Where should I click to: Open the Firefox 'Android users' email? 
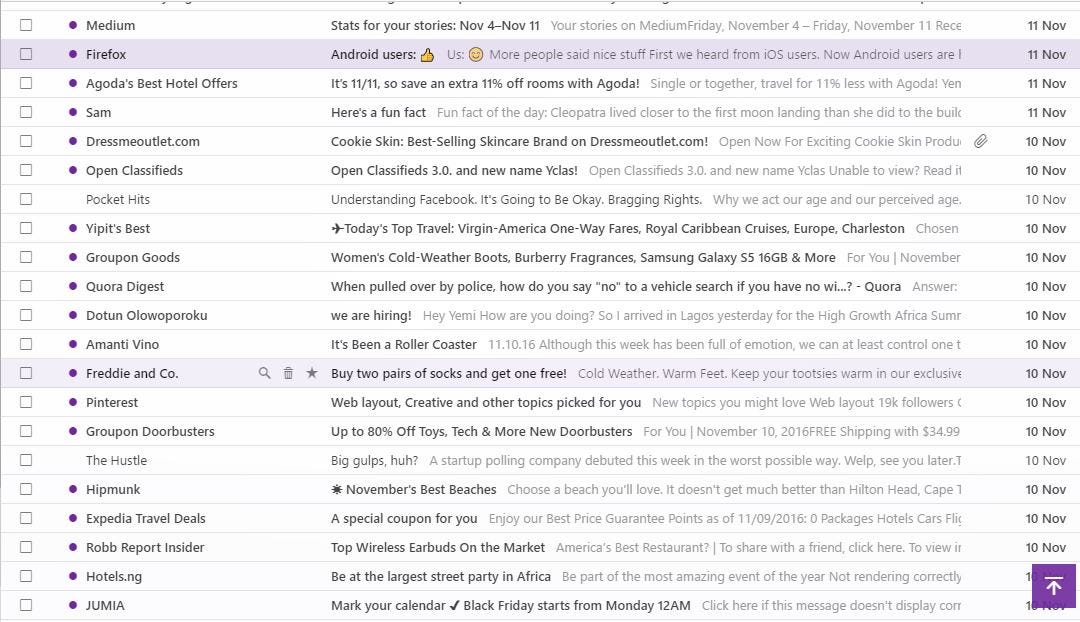[x=382, y=54]
